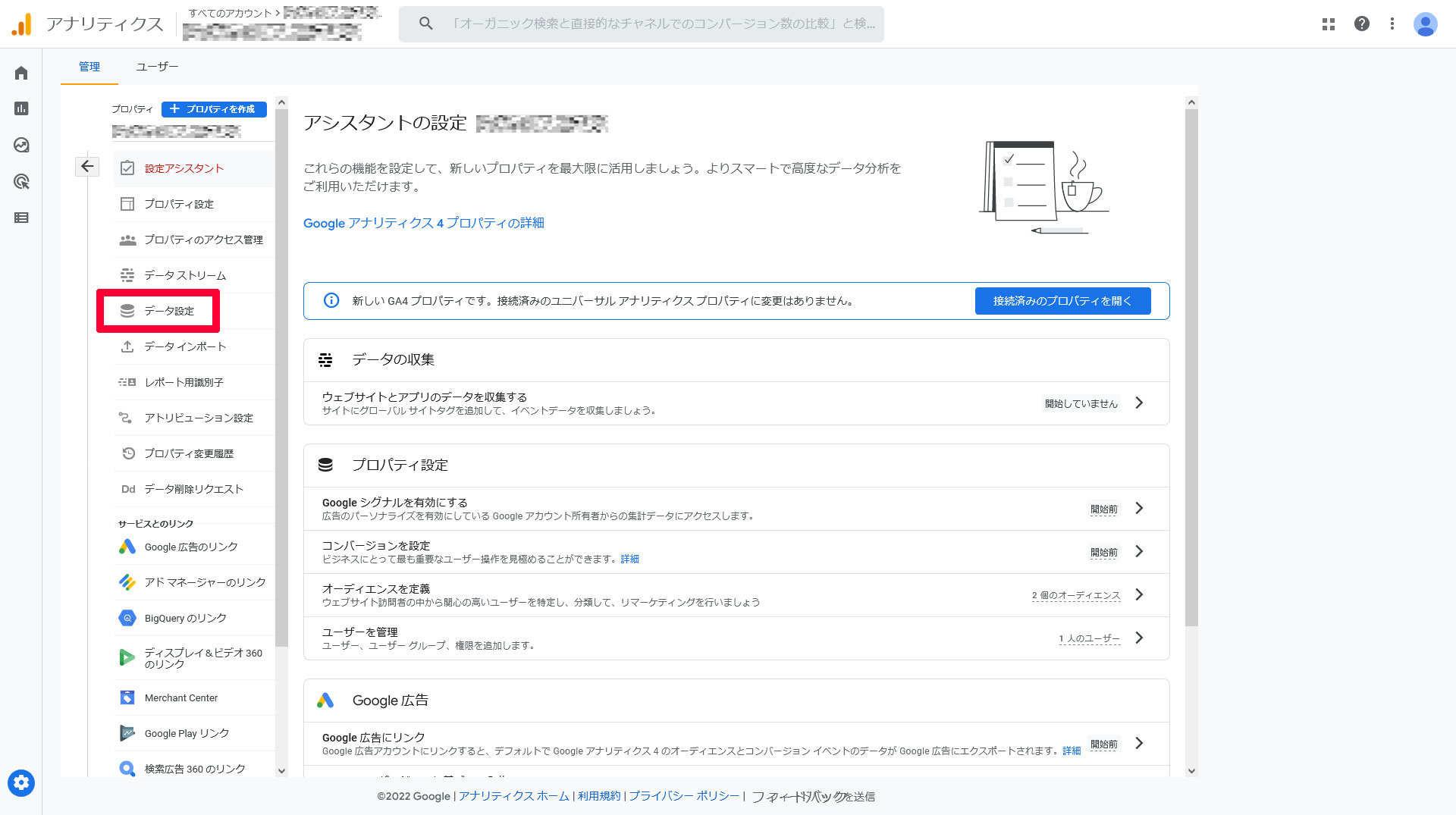Click 1 人のユーザー status text
Screen dimensions: 1456x815
pos(1090,638)
